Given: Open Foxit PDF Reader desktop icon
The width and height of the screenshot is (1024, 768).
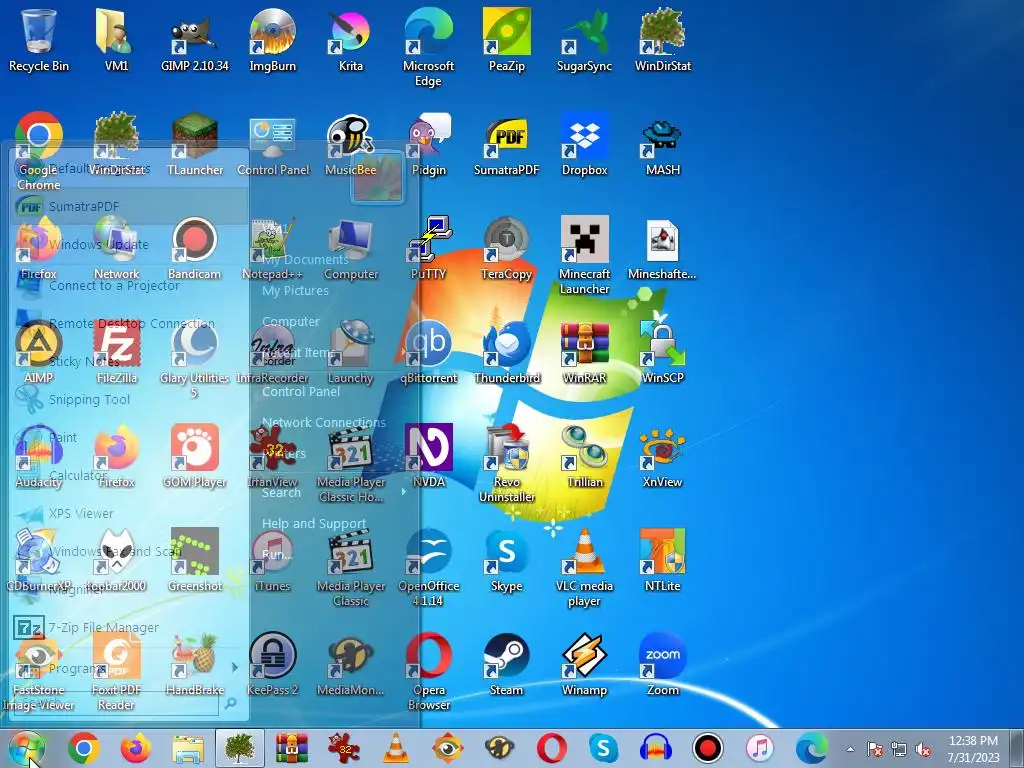Looking at the screenshot, I should (116, 671).
